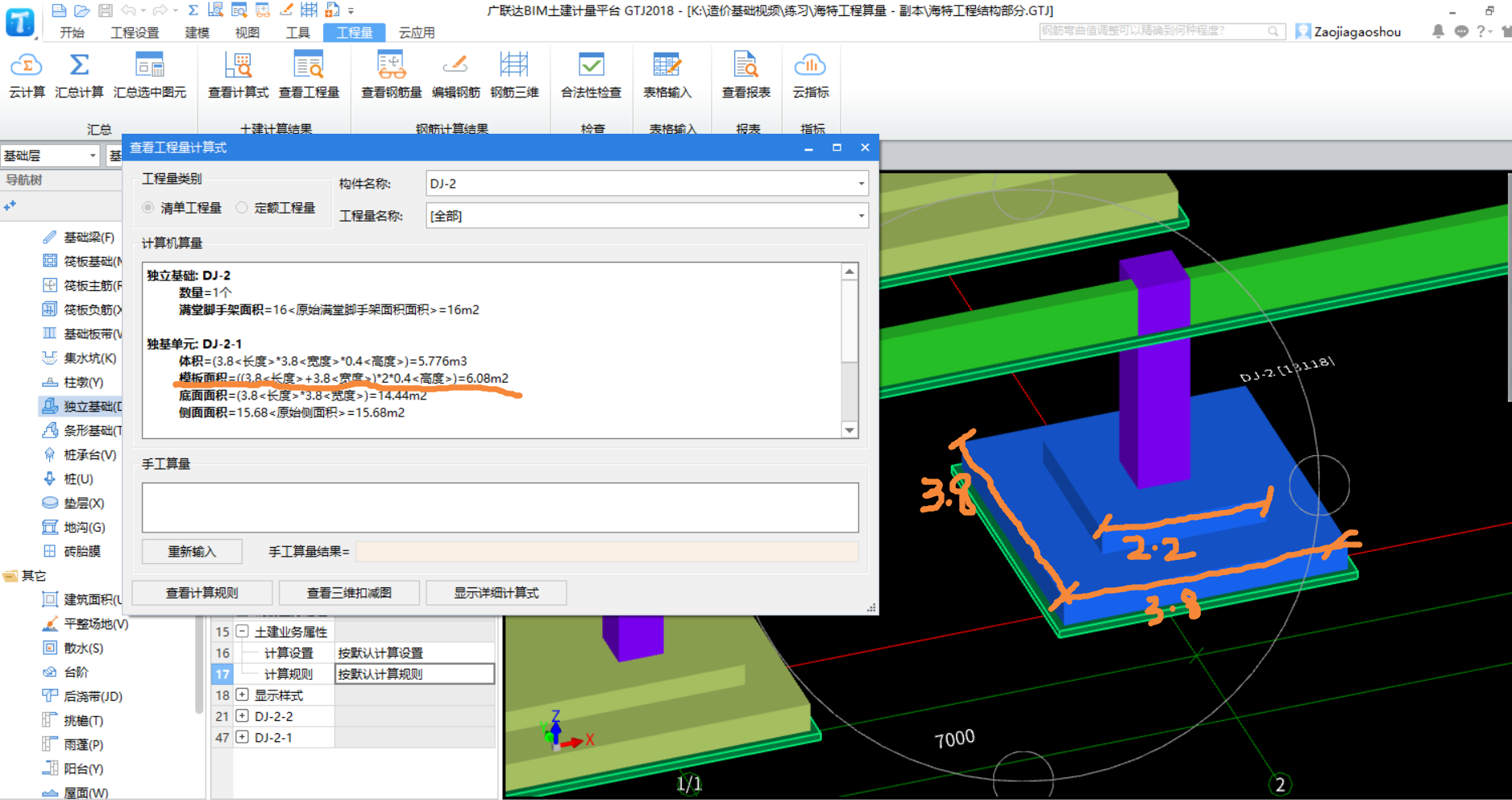The image size is (1512, 800).
Task: Open the 开始 ribbon tab
Action: click(72, 32)
